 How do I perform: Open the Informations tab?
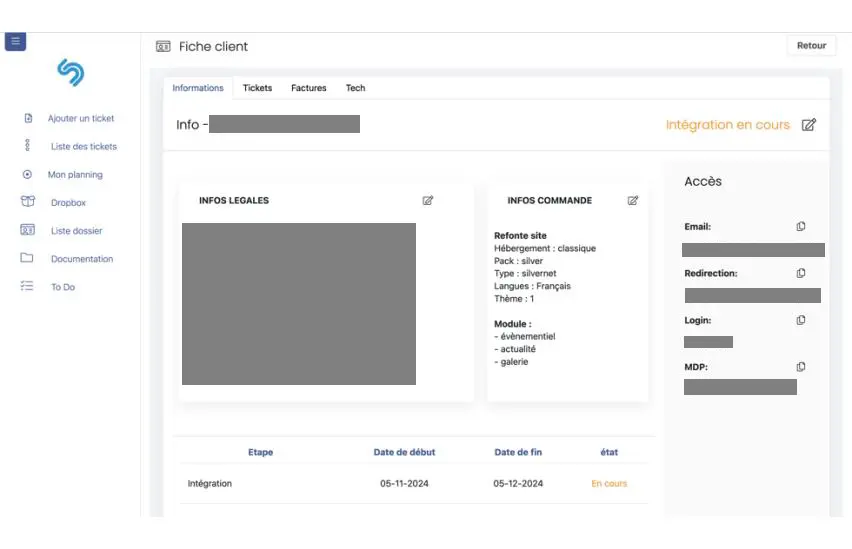point(198,88)
